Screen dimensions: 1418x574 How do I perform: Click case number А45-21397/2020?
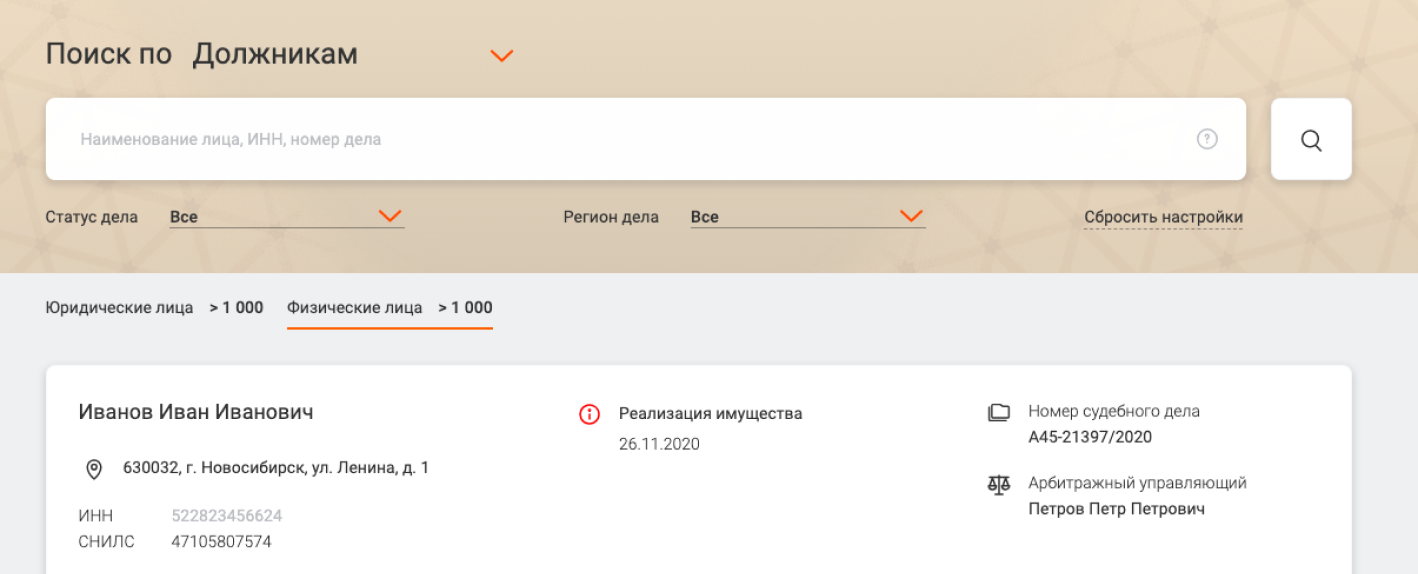click(x=1090, y=437)
